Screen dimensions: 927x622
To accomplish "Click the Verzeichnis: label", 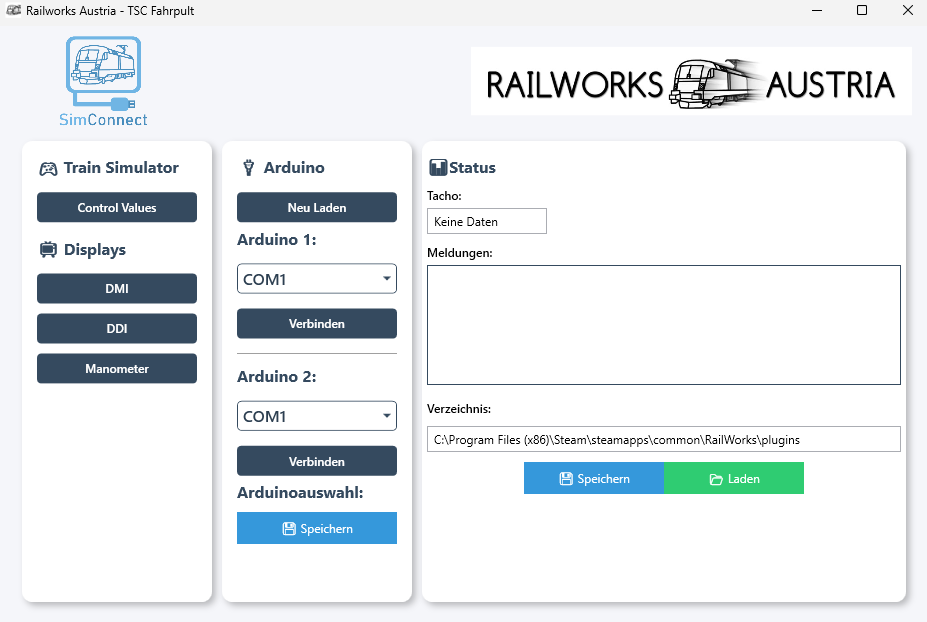I will pos(459,409).
